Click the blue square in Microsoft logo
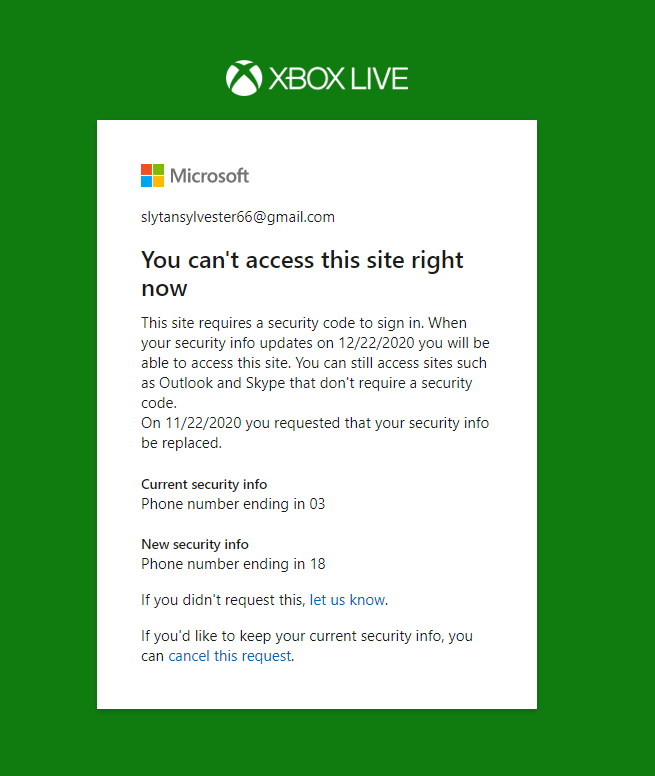Screen dimensions: 655x776 146,181
